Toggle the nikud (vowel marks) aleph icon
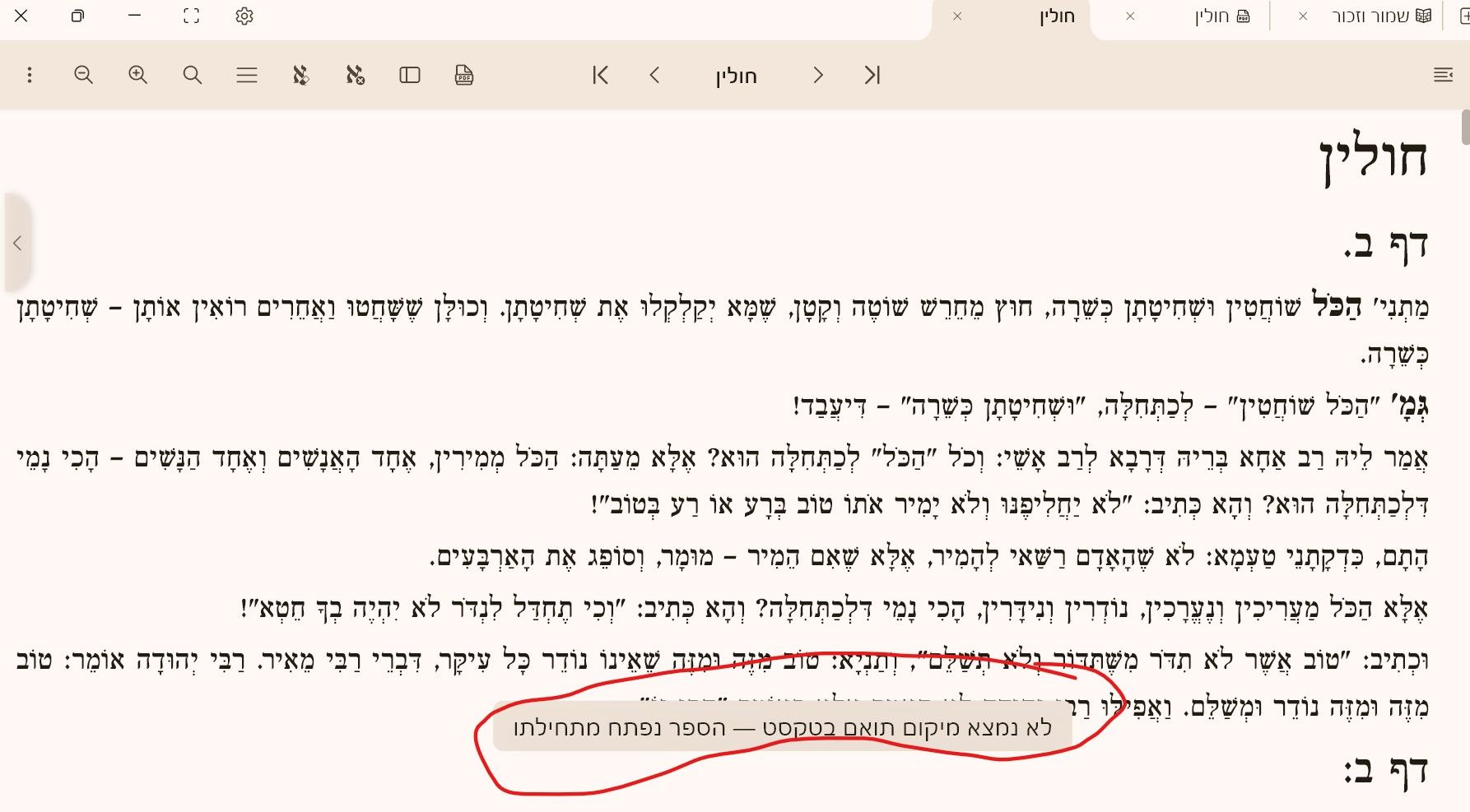The width and height of the screenshot is (1470, 812). click(300, 76)
